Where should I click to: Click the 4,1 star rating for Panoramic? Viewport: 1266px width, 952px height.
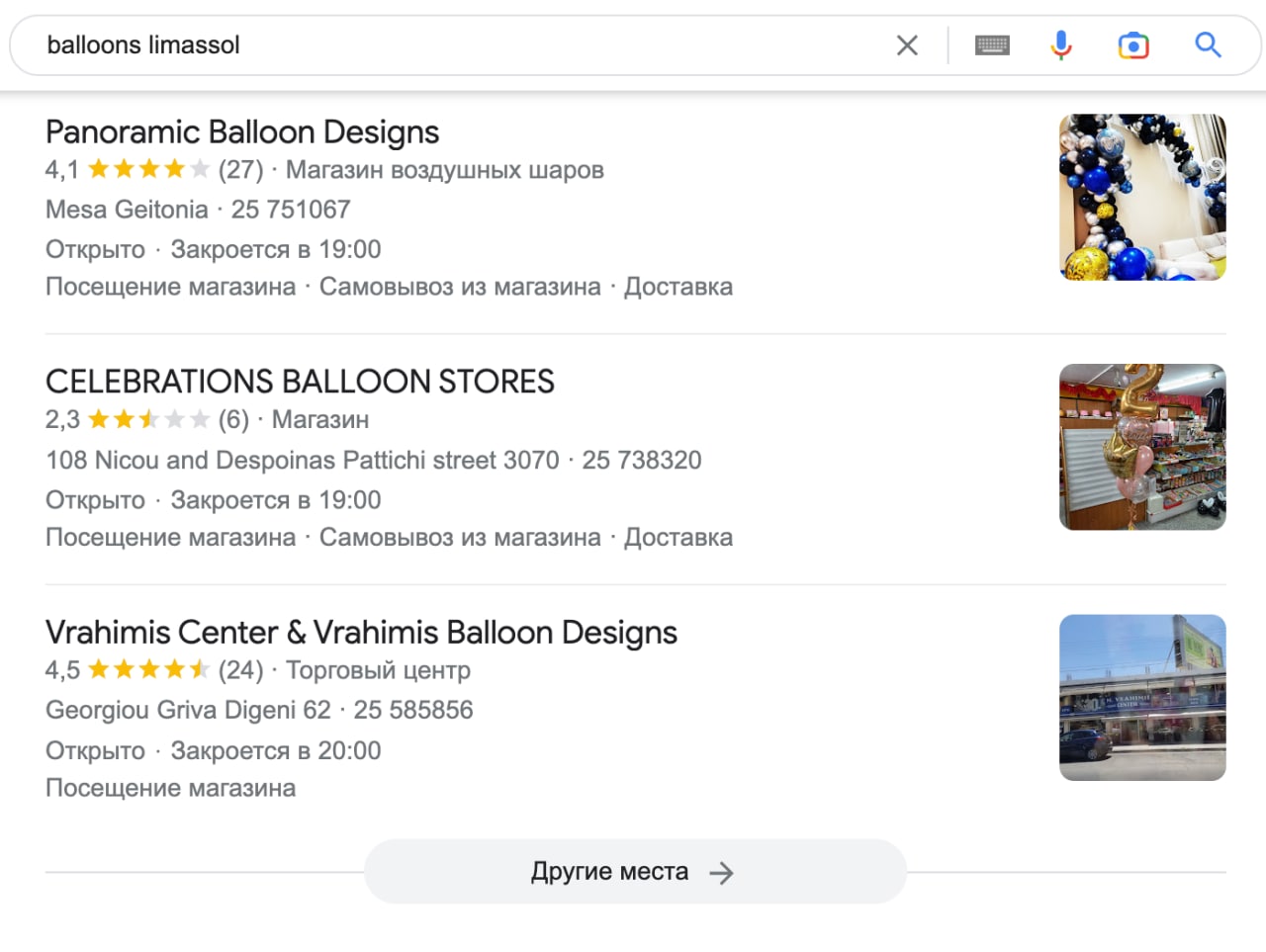[148, 170]
